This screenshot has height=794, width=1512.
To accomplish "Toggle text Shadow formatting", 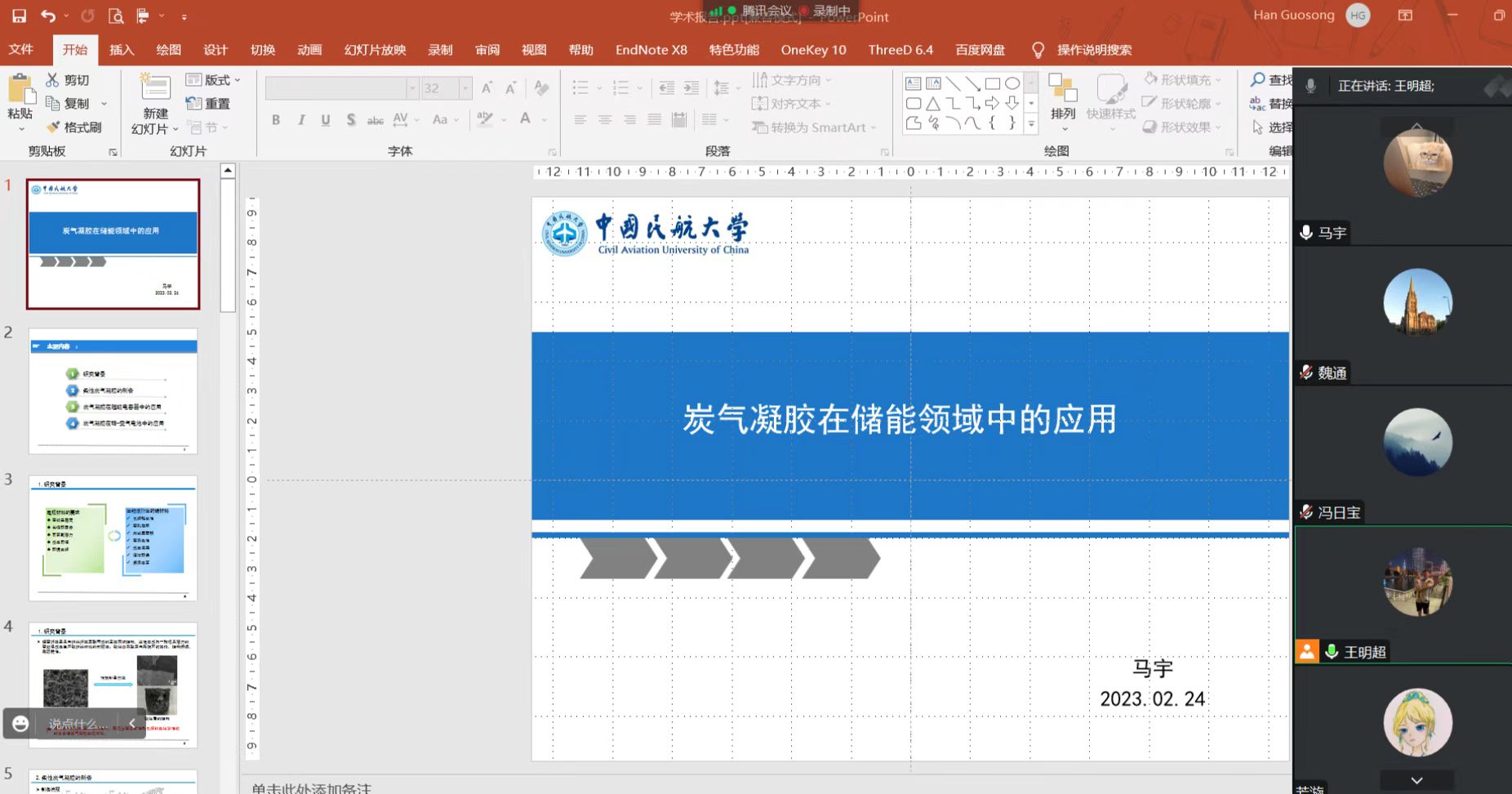I will [351, 120].
